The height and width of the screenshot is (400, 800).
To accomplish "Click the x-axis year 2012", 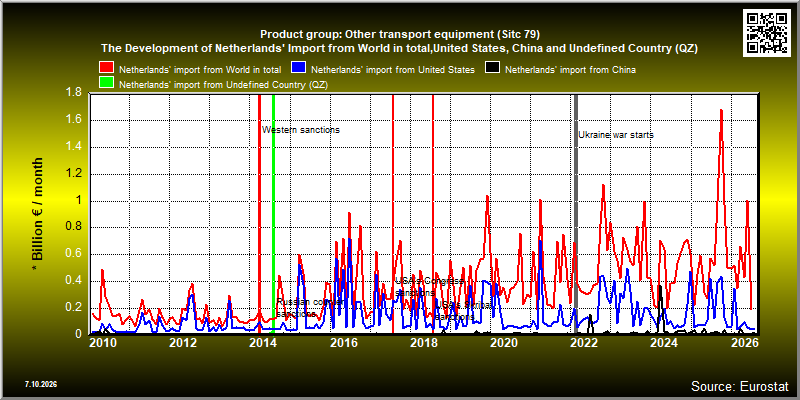I will pyautogui.click(x=183, y=342).
